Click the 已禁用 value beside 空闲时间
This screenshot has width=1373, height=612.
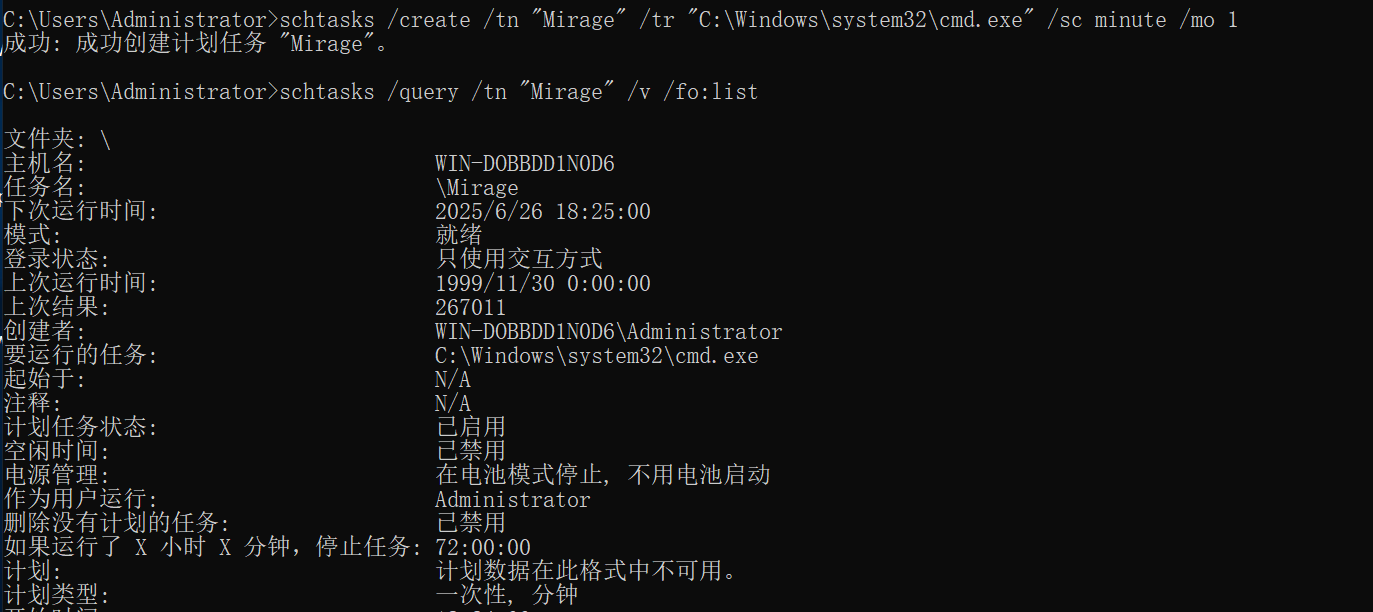click(x=470, y=452)
